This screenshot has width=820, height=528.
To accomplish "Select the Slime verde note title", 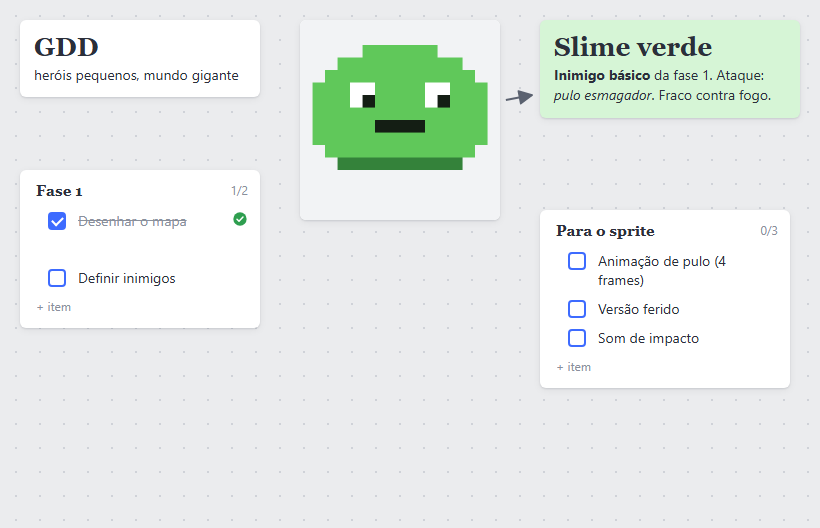I will pos(633,48).
